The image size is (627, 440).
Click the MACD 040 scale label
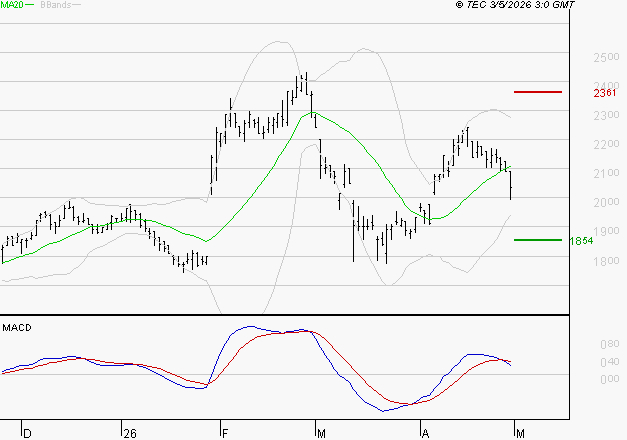click(610, 362)
